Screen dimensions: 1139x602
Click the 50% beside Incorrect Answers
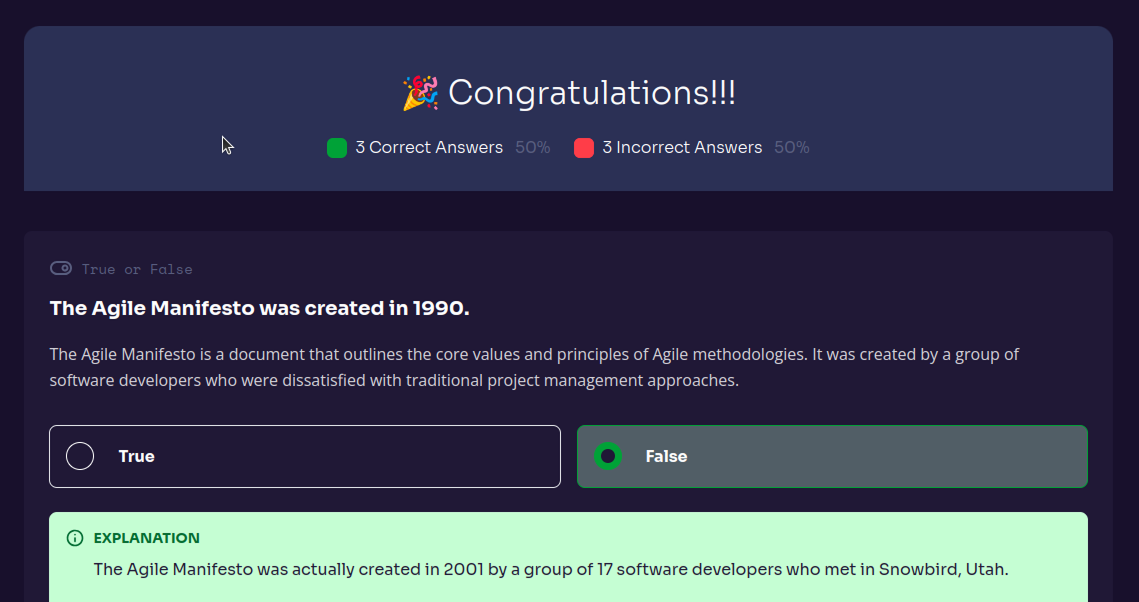(791, 148)
